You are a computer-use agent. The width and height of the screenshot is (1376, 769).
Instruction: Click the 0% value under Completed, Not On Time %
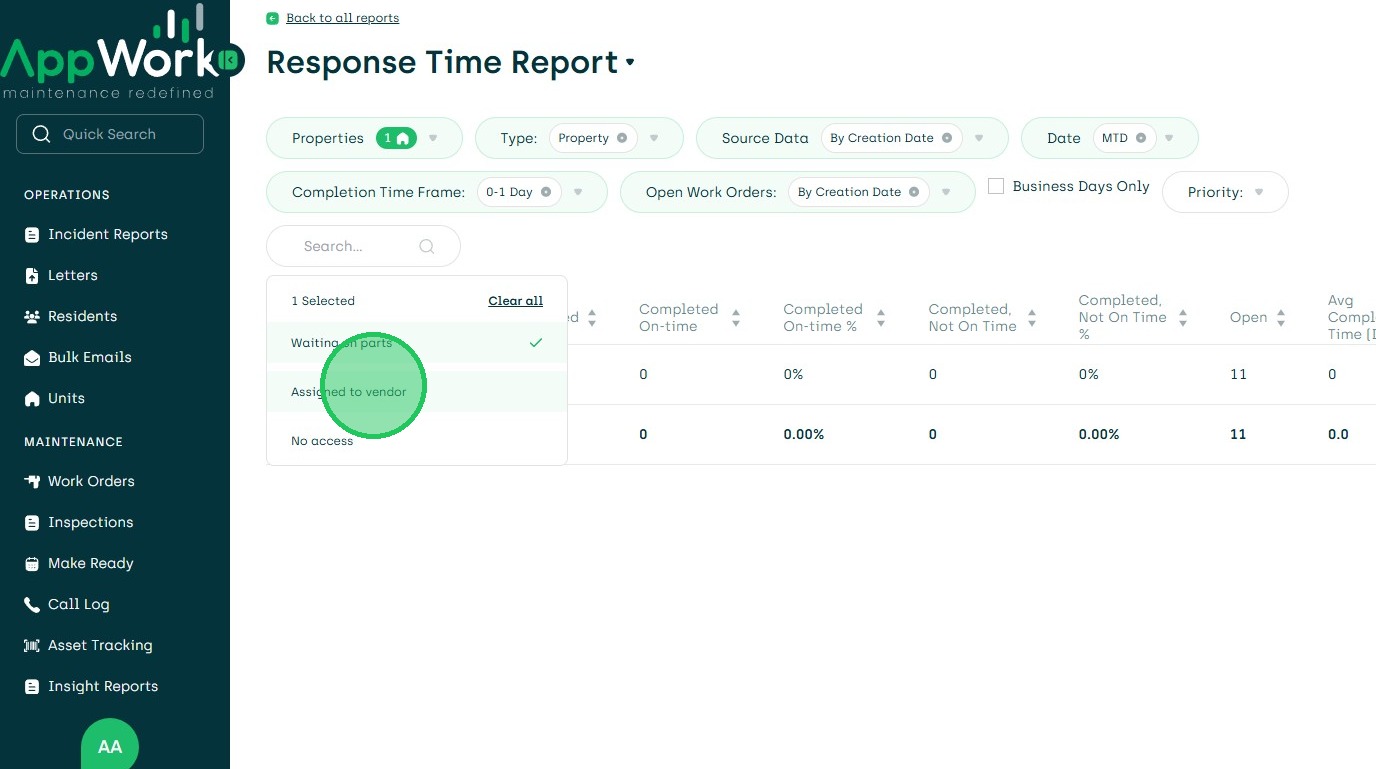pos(1089,375)
